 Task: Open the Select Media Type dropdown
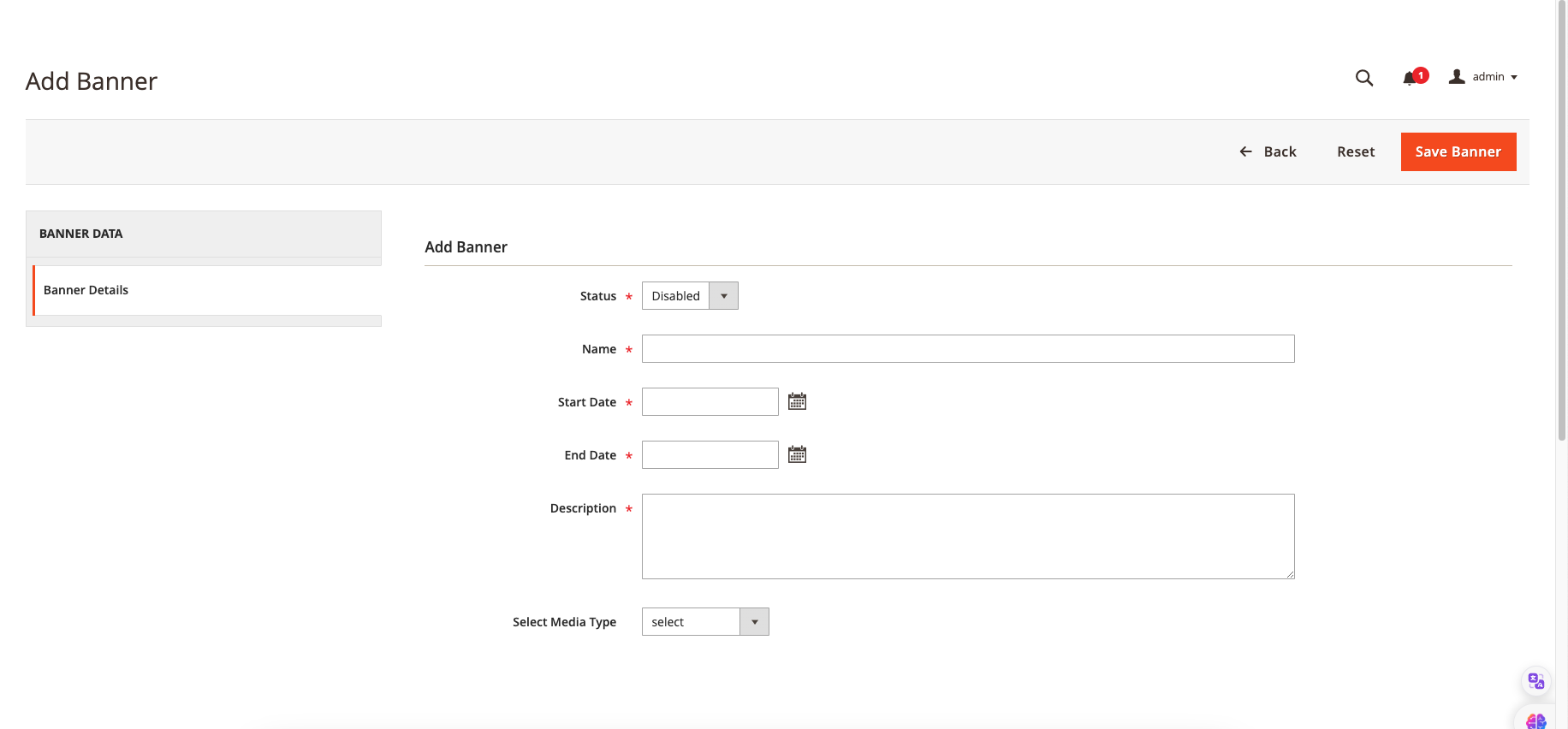705,622
